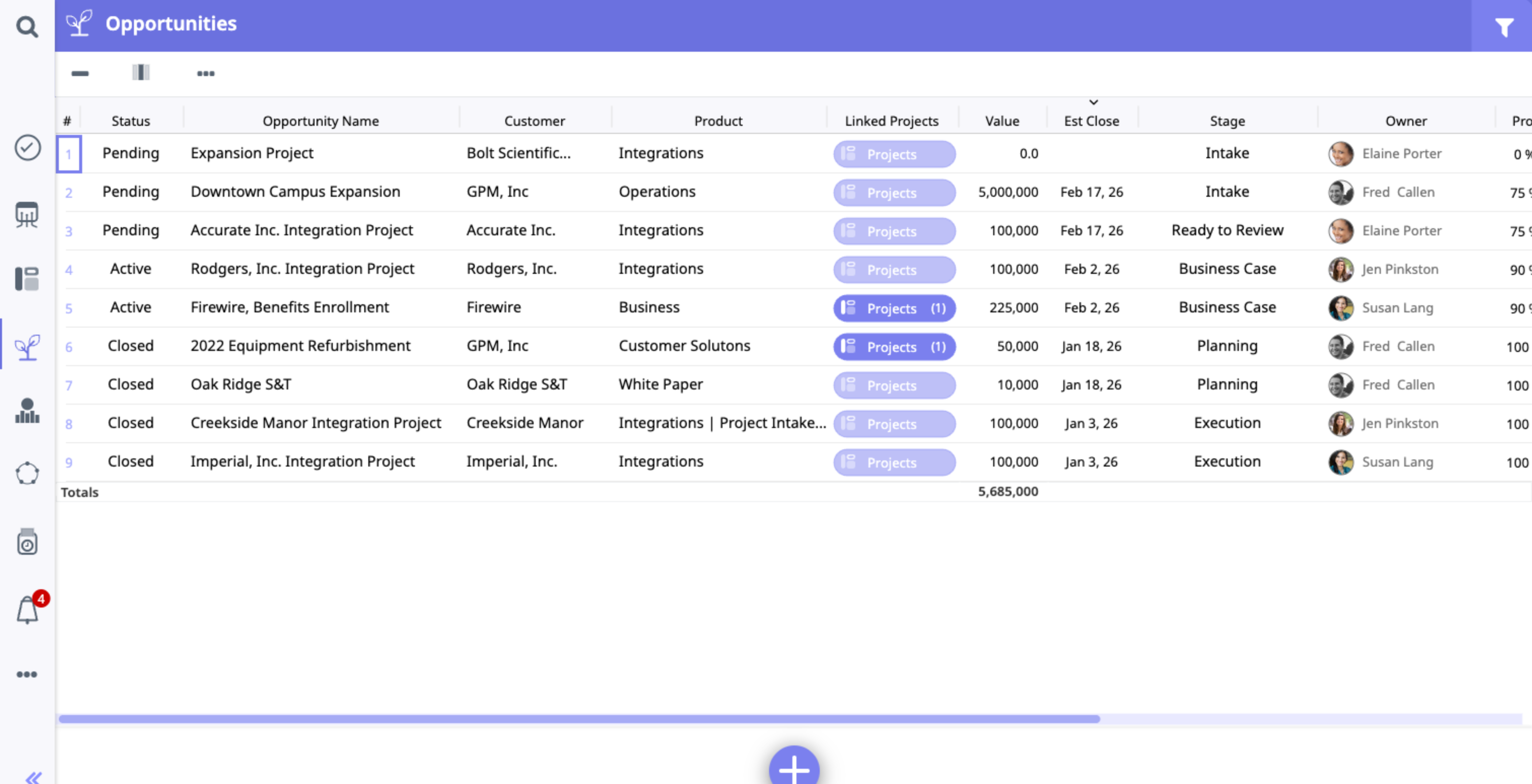Select the row 1 number cell
The image size is (1532, 784).
pyautogui.click(x=69, y=154)
